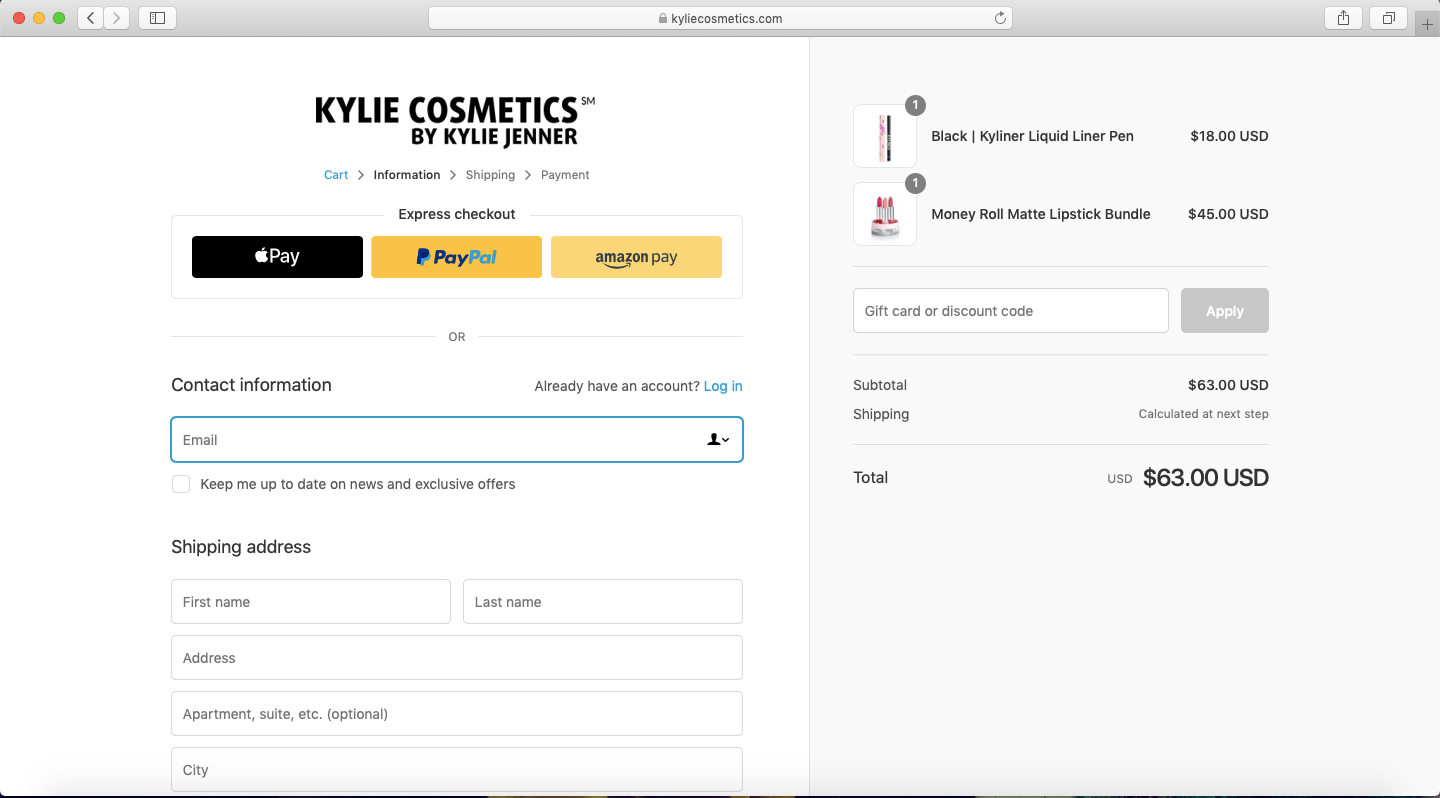The image size is (1440, 798).
Task: Click the Total $63.00 USD amount
Action: 1205,478
